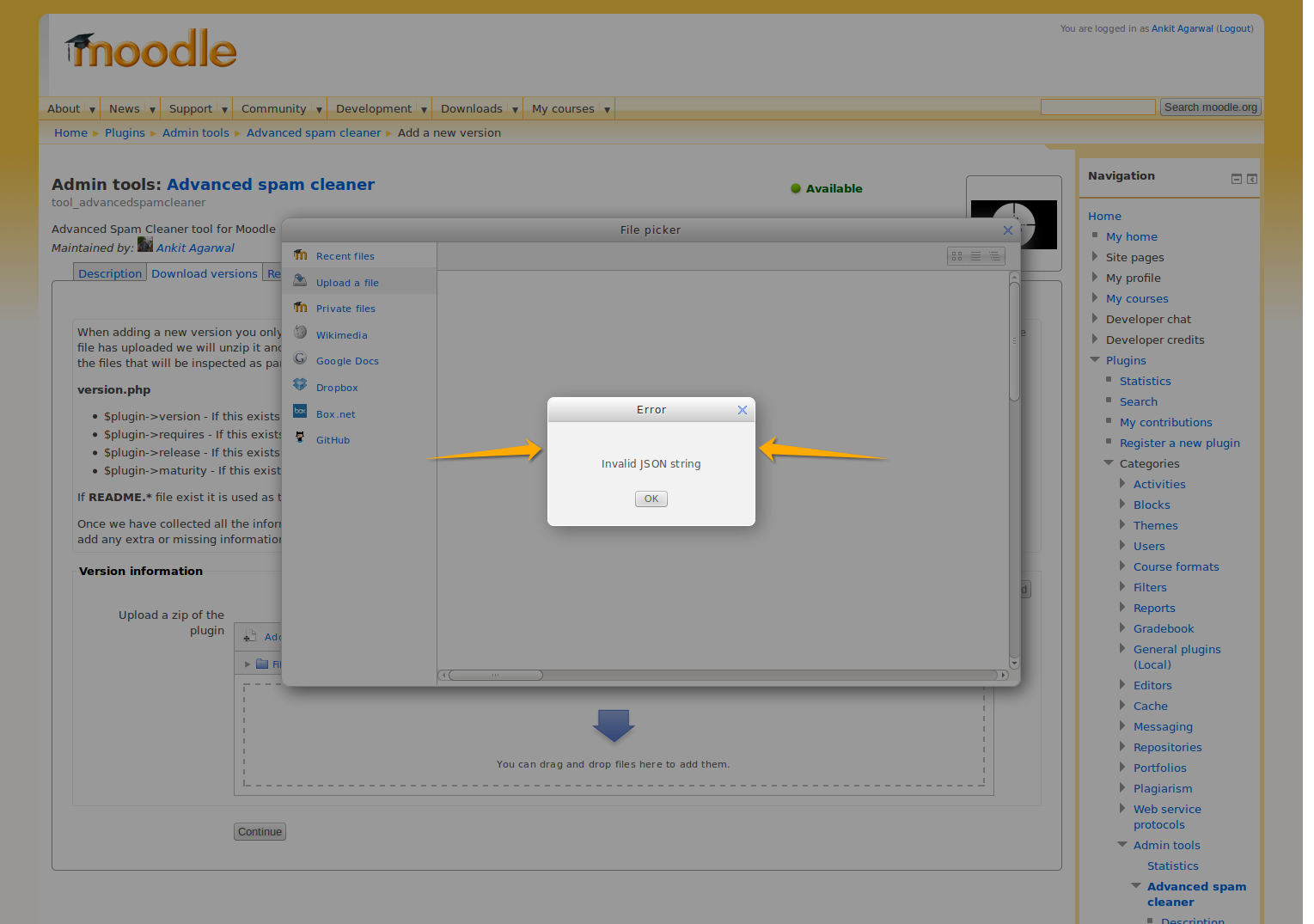Open the Support menu
The width and height of the screenshot is (1314, 924).
click(x=196, y=108)
